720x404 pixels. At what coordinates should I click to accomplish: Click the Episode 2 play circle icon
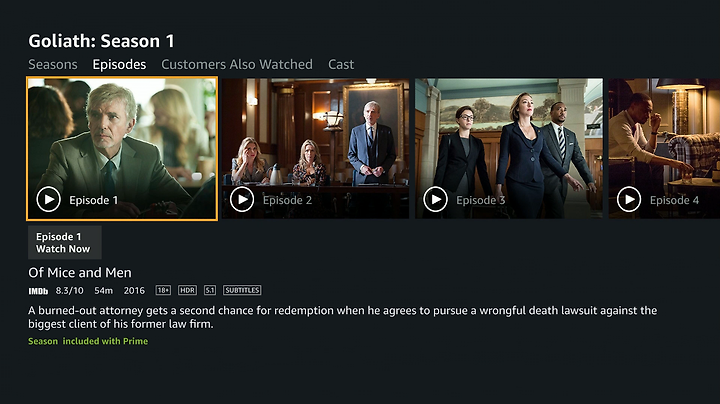242,199
